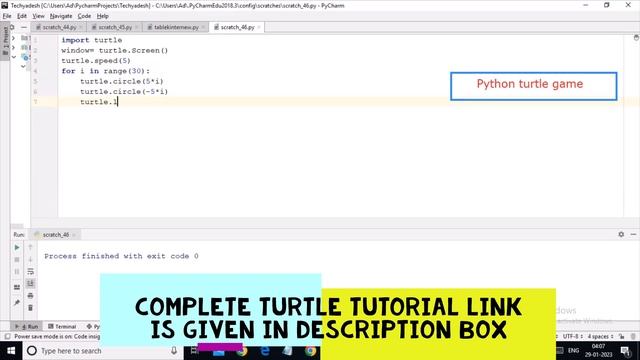Click the 'import turtle' code line
The height and width of the screenshot is (360, 640).
pyautogui.click(x=91, y=40)
